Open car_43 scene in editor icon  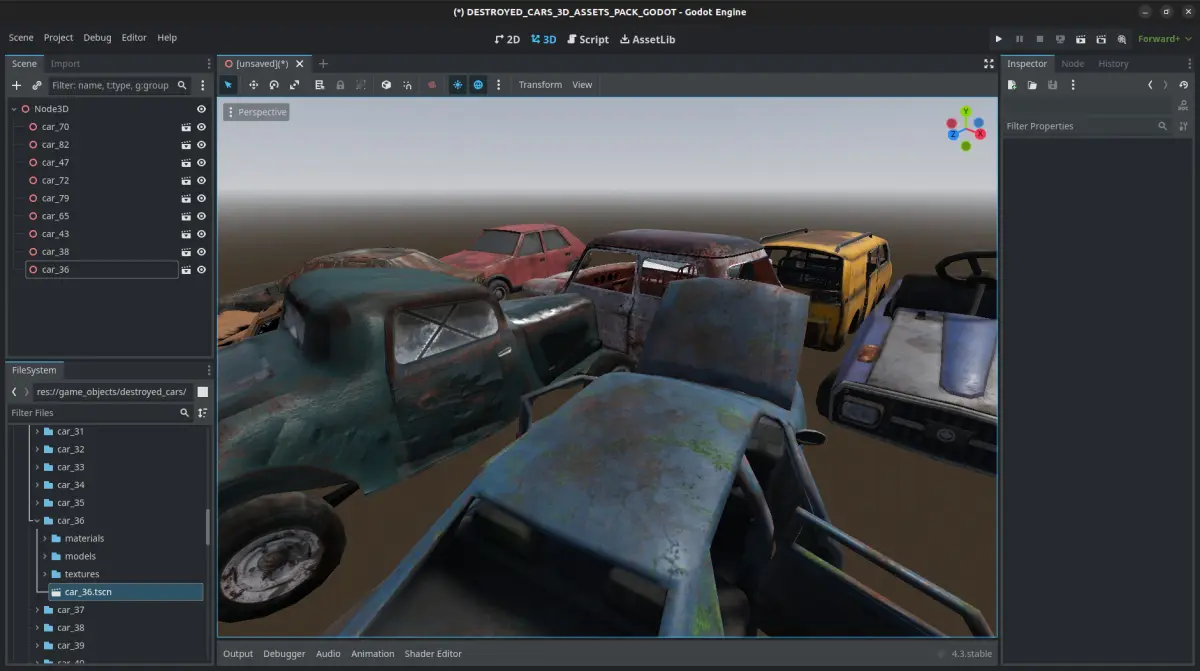(186, 234)
